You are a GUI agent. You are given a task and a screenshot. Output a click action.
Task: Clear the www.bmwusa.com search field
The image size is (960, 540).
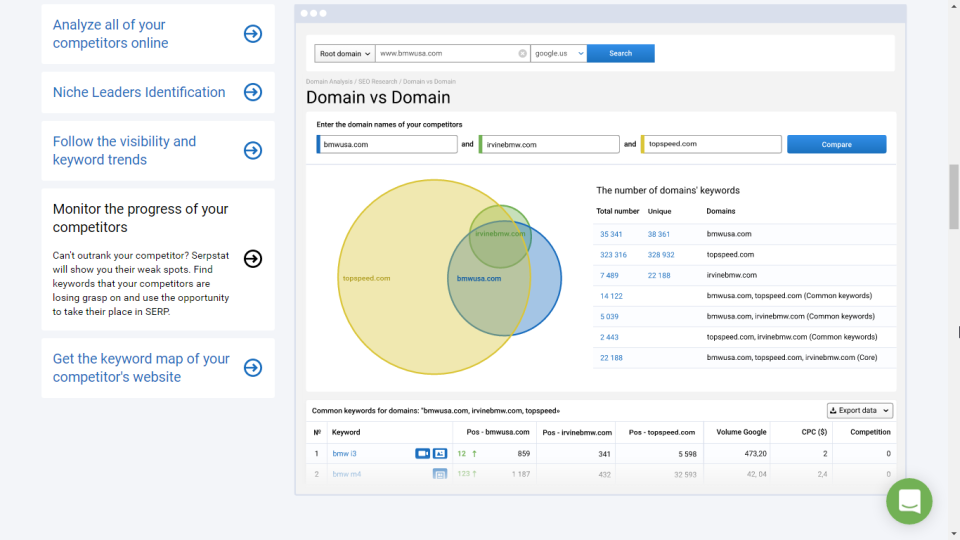point(522,54)
